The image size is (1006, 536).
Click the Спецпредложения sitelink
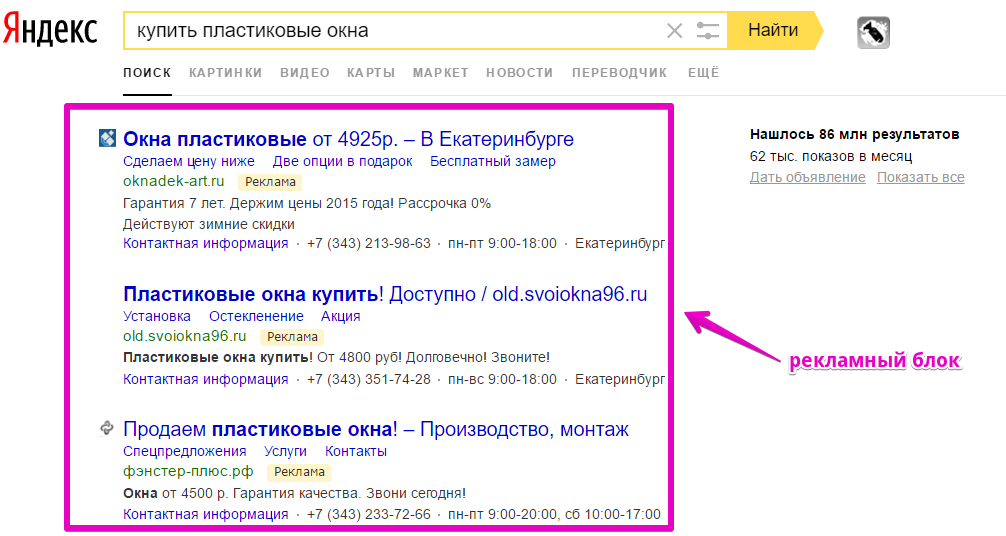point(185,451)
